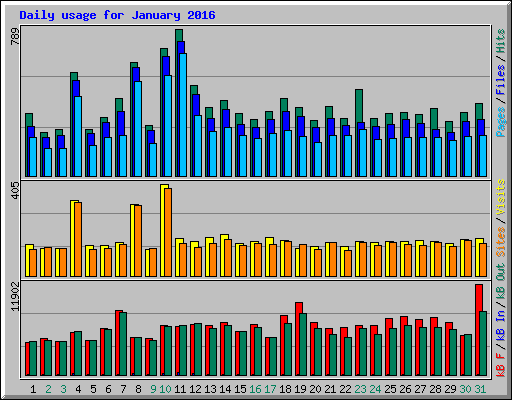The width and height of the screenshot is (512, 400).
Task: Click day label 22 on the x-axis
Action: [345, 389]
